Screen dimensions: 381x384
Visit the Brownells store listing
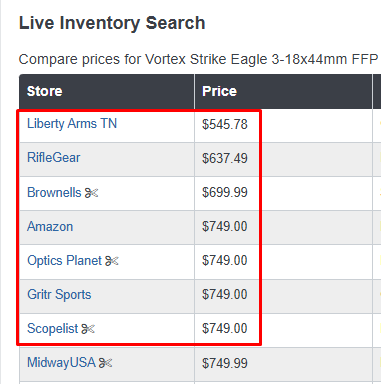pyautogui.click(x=54, y=192)
